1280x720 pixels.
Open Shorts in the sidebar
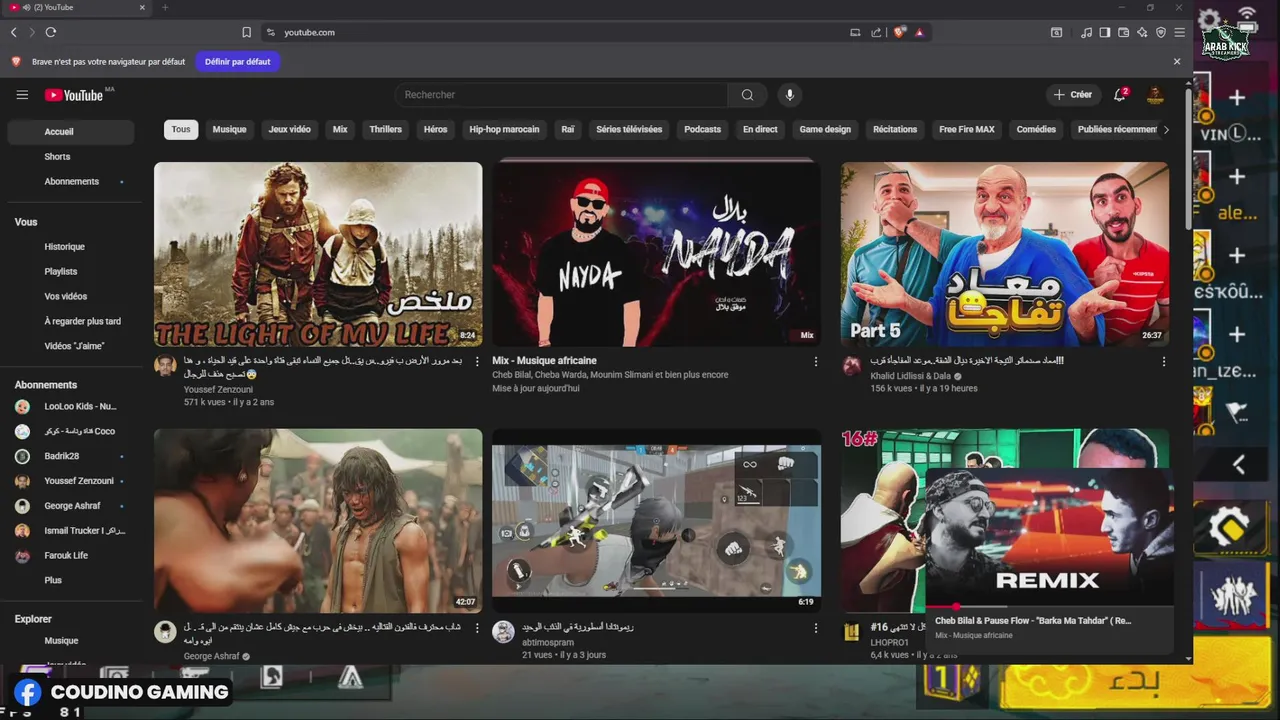(x=71, y=157)
